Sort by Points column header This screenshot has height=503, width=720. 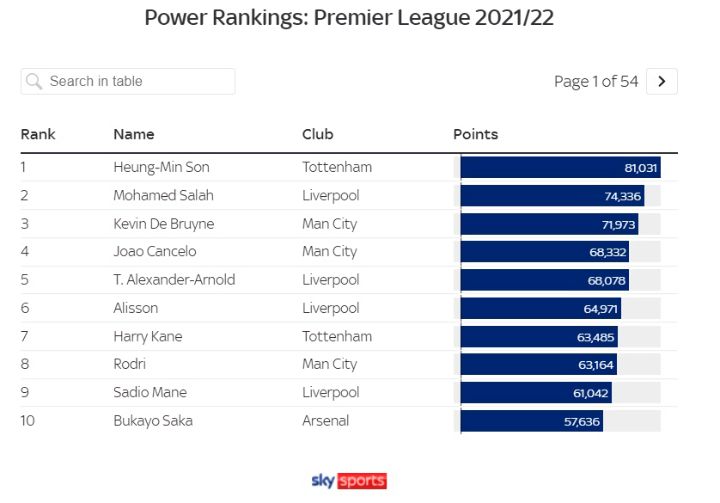(476, 134)
